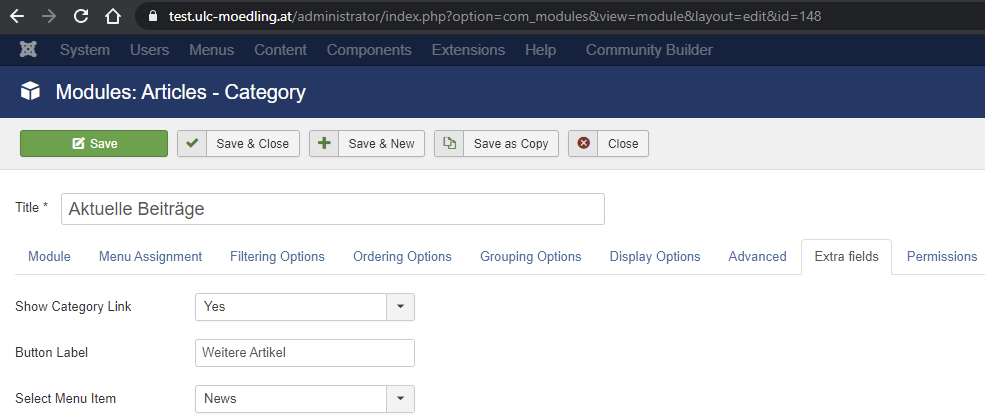985x420 pixels.
Task: Open the Select Menu Item dropdown
Action: pos(400,399)
